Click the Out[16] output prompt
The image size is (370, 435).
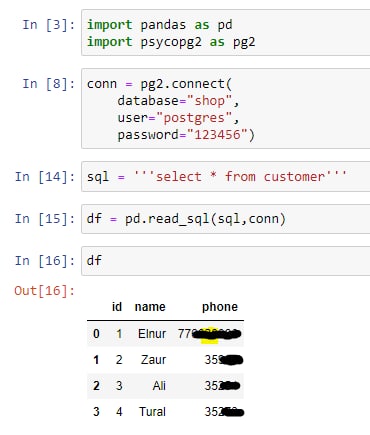click(x=45, y=291)
